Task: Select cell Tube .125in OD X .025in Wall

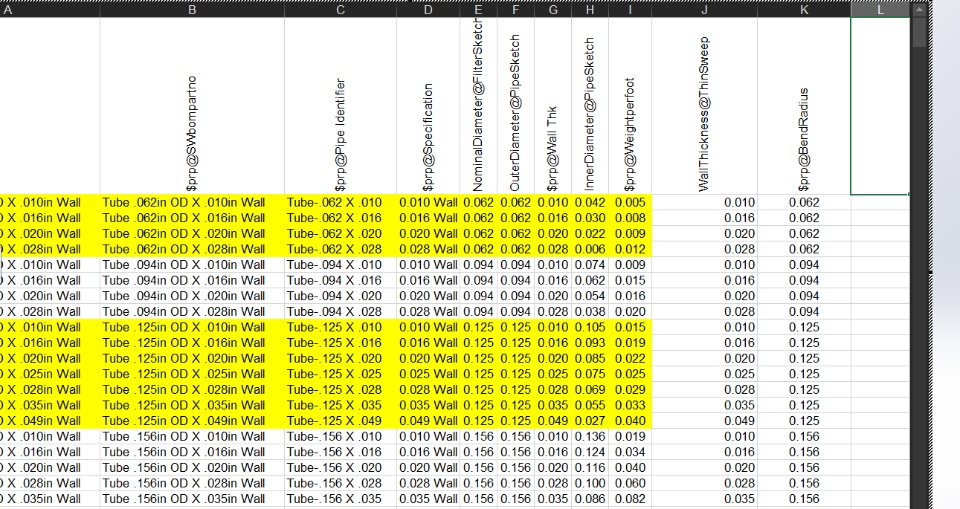Action: click(x=192, y=374)
